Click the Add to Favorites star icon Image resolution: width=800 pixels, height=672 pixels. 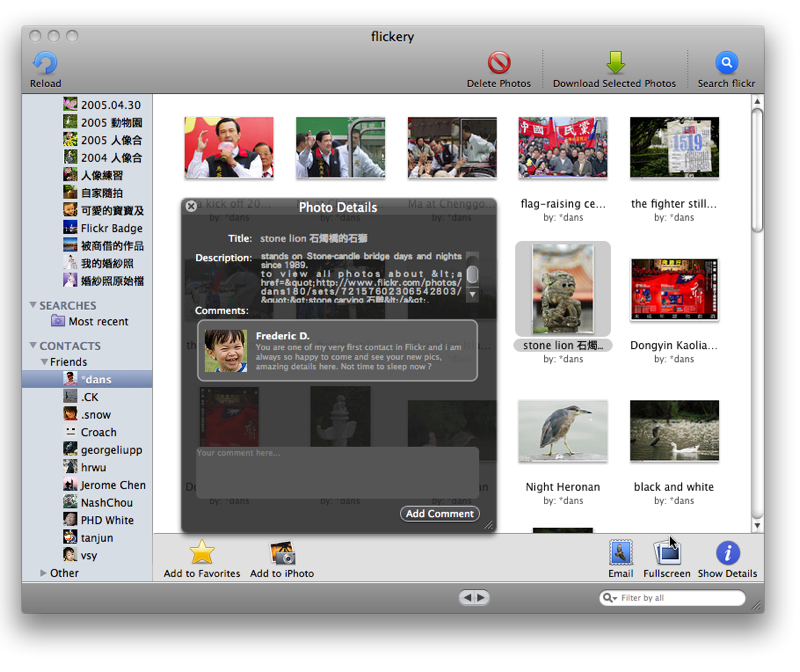[202, 552]
